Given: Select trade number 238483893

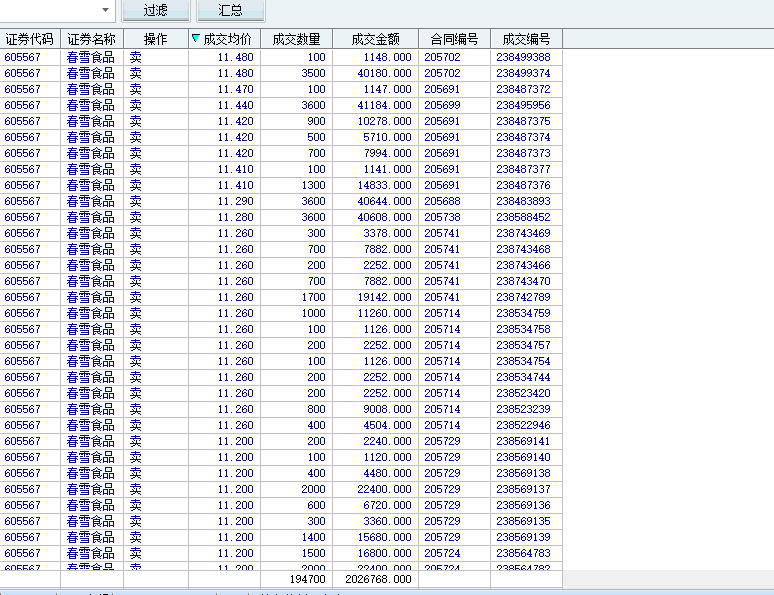Looking at the screenshot, I should (523, 201).
